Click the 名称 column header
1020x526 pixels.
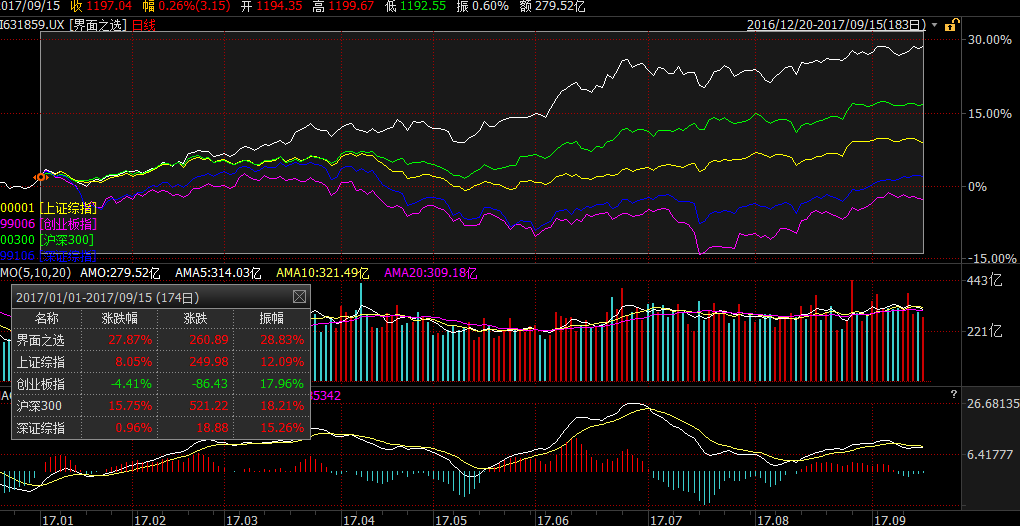(x=46, y=319)
